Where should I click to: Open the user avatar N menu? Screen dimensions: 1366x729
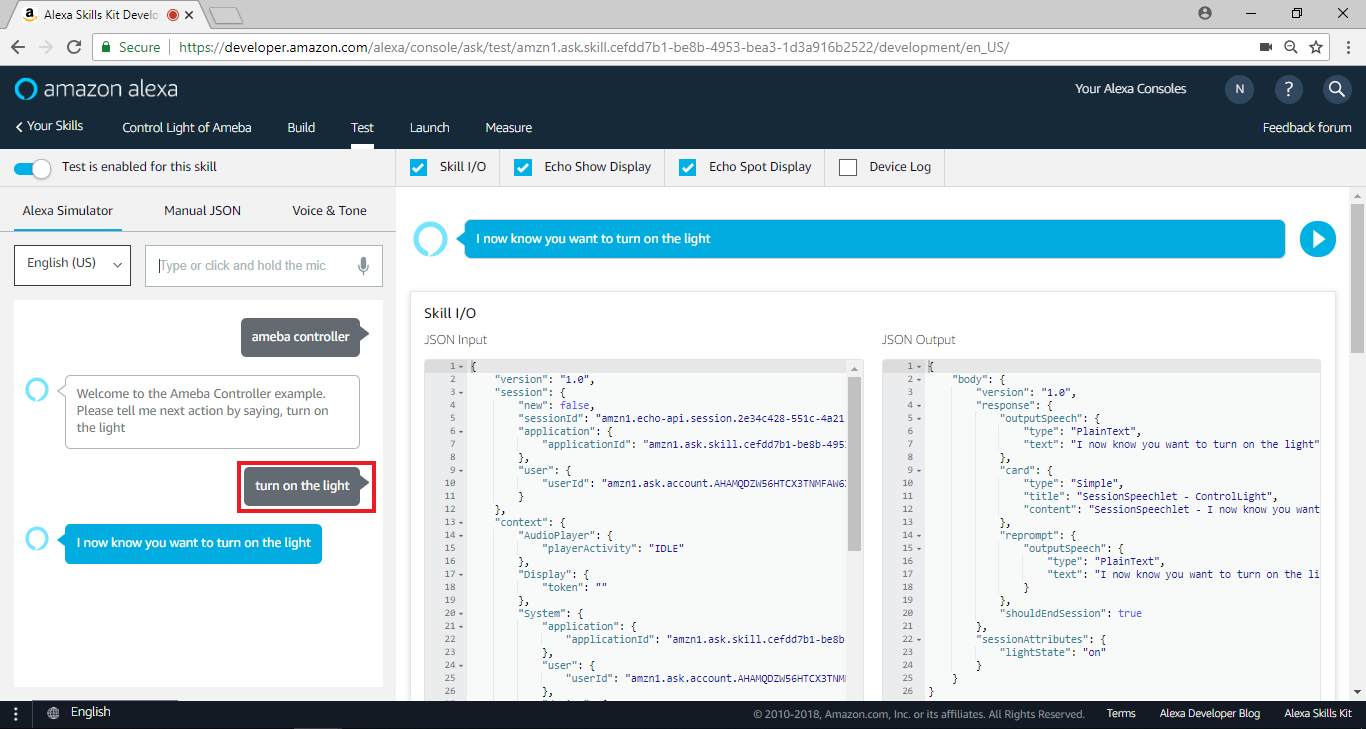tap(1239, 89)
